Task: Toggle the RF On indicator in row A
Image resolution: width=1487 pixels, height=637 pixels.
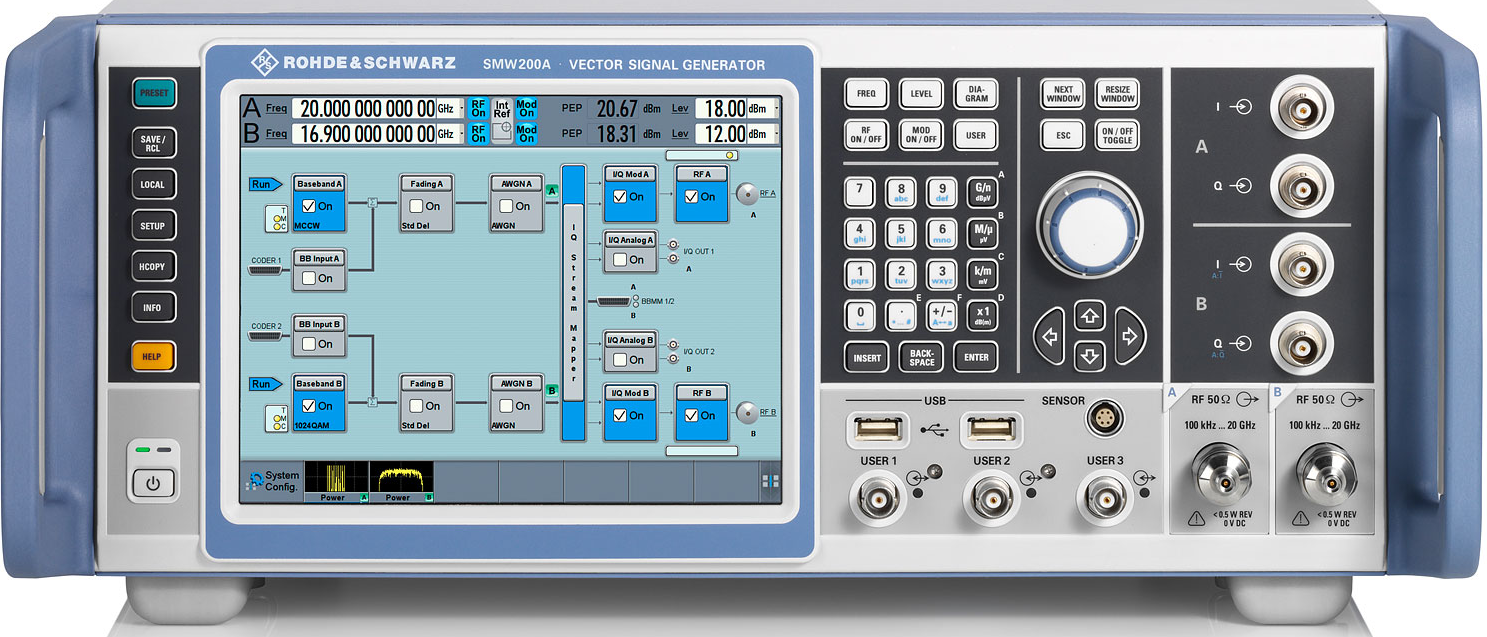Action: pyautogui.click(x=479, y=108)
